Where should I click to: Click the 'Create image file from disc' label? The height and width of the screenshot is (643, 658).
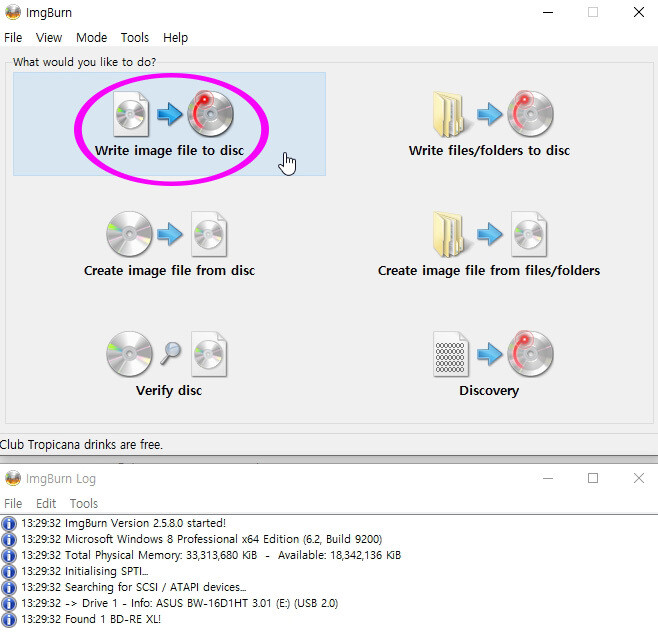pos(169,271)
